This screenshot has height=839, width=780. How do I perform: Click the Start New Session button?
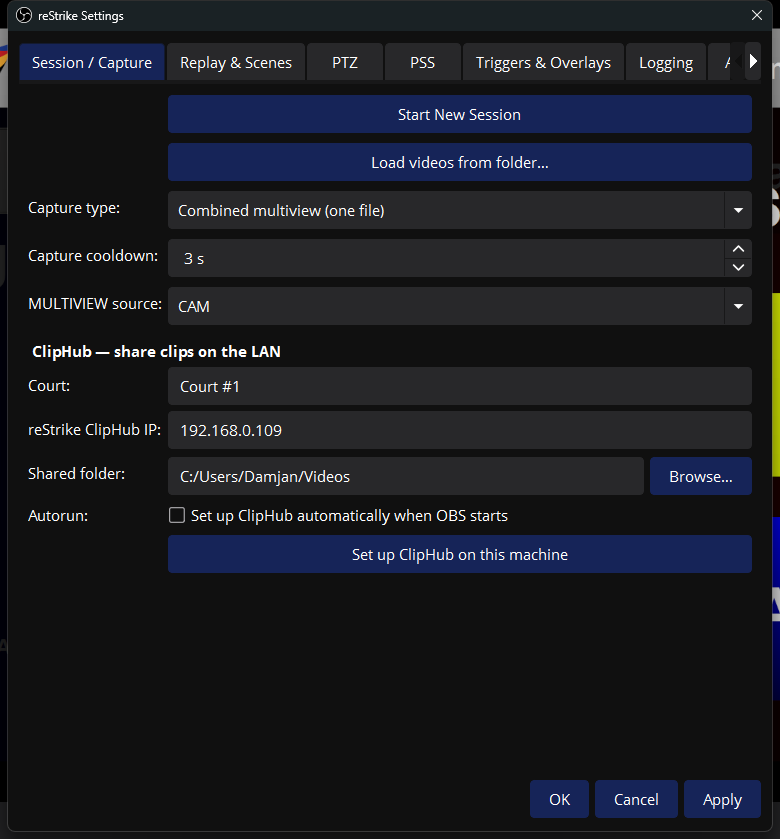460,115
